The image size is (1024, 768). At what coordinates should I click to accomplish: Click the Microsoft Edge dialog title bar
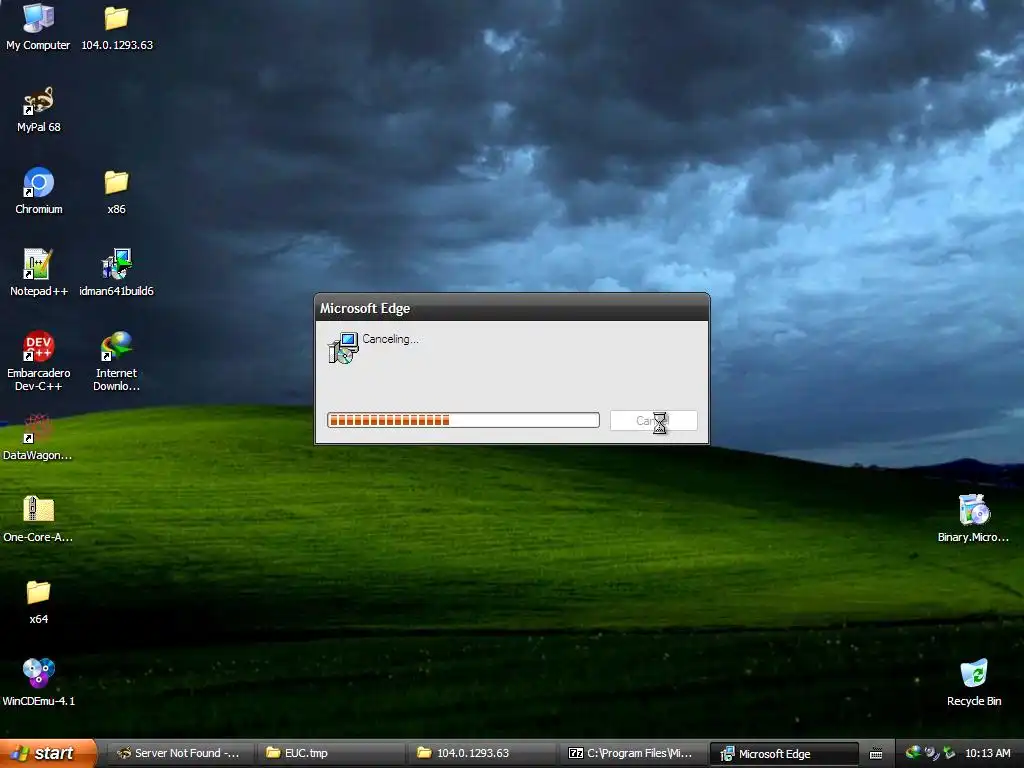[512, 308]
